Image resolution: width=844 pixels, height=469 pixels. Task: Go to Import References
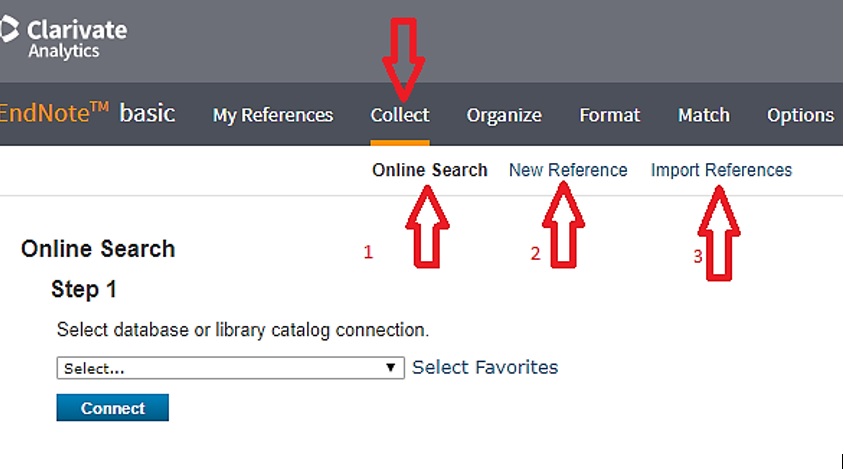coord(721,170)
